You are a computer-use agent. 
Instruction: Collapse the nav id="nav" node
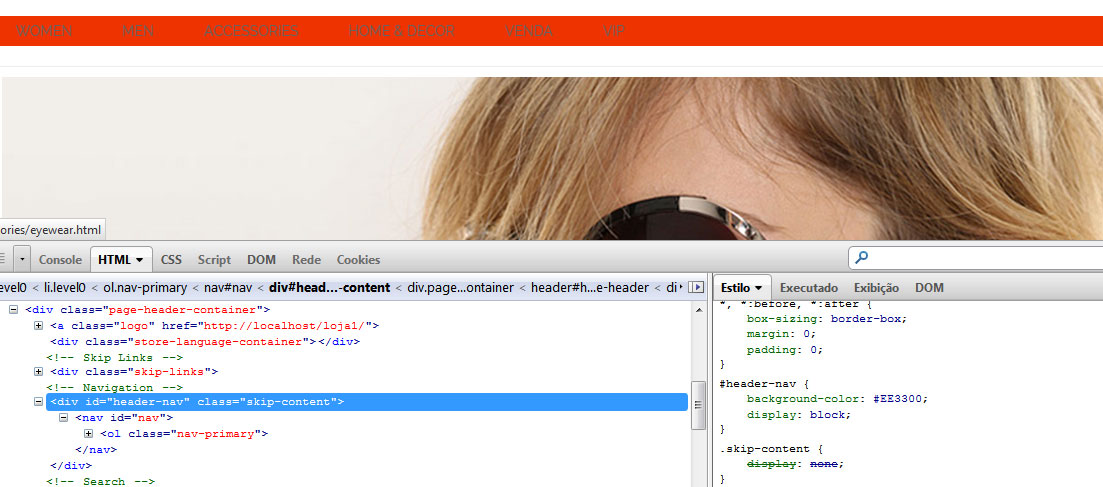coord(64,418)
